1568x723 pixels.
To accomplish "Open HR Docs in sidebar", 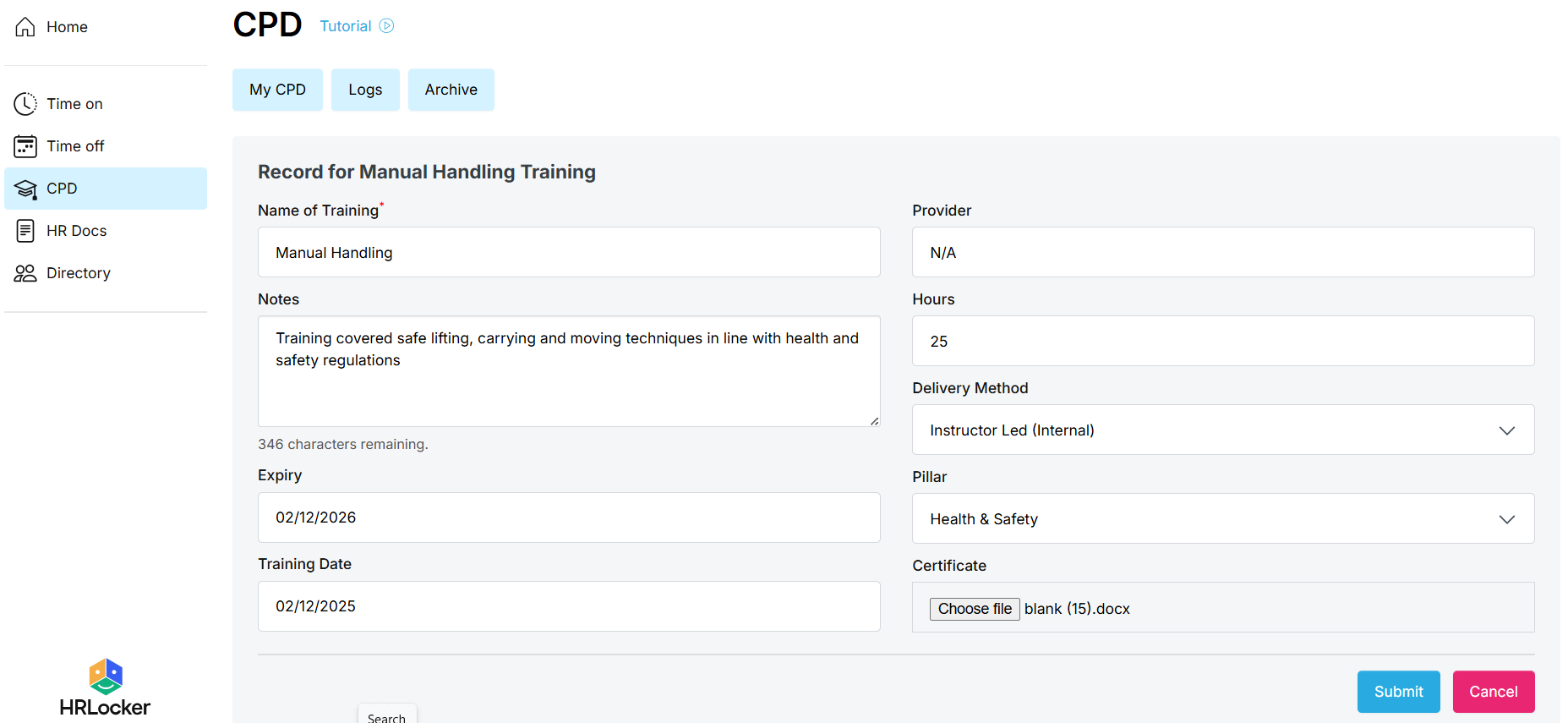I will coord(106,231).
